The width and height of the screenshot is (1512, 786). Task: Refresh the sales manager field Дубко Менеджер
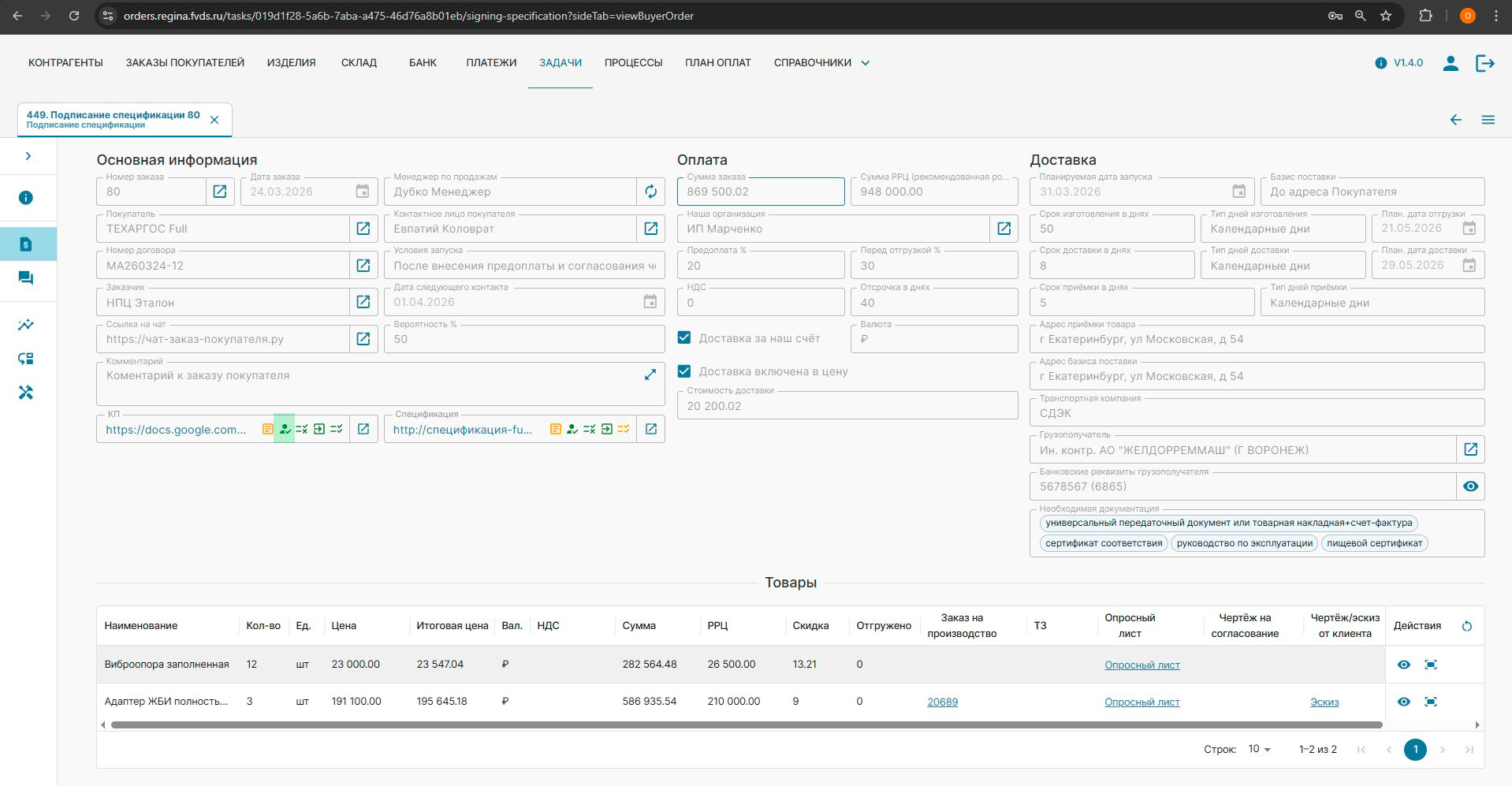[651, 192]
